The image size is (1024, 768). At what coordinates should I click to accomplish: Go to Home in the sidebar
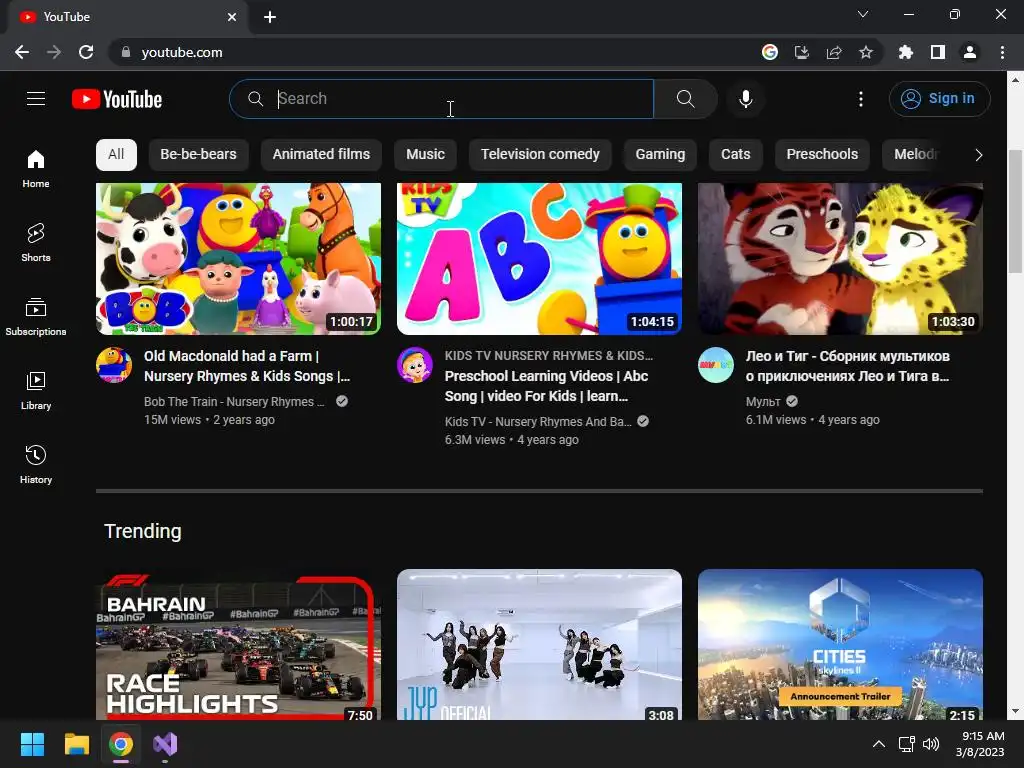[36, 168]
